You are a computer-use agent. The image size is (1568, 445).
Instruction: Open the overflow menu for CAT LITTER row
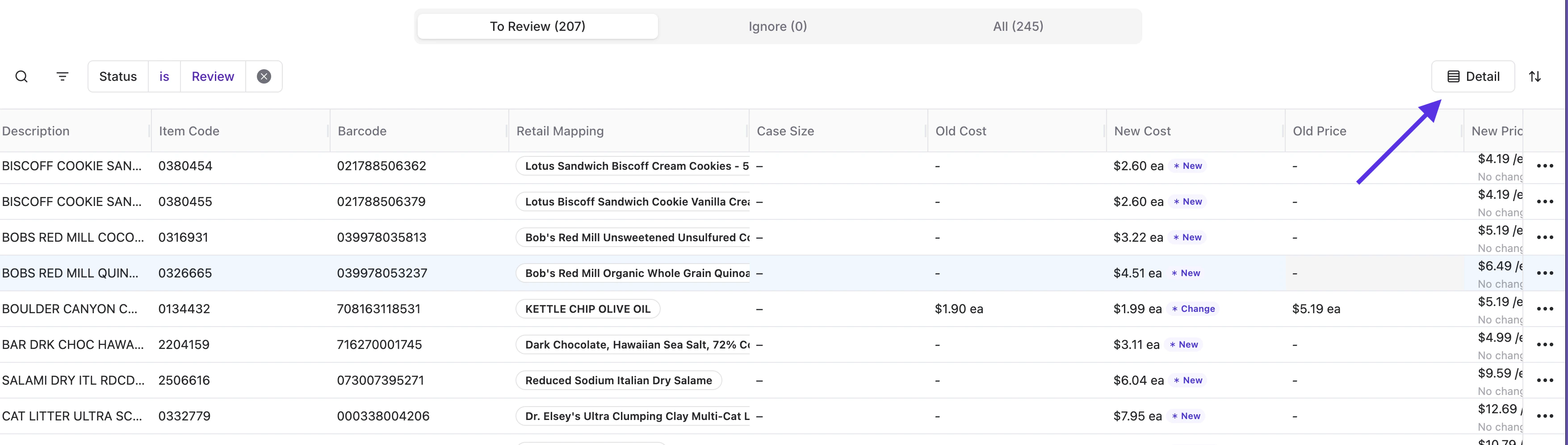click(x=1546, y=416)
